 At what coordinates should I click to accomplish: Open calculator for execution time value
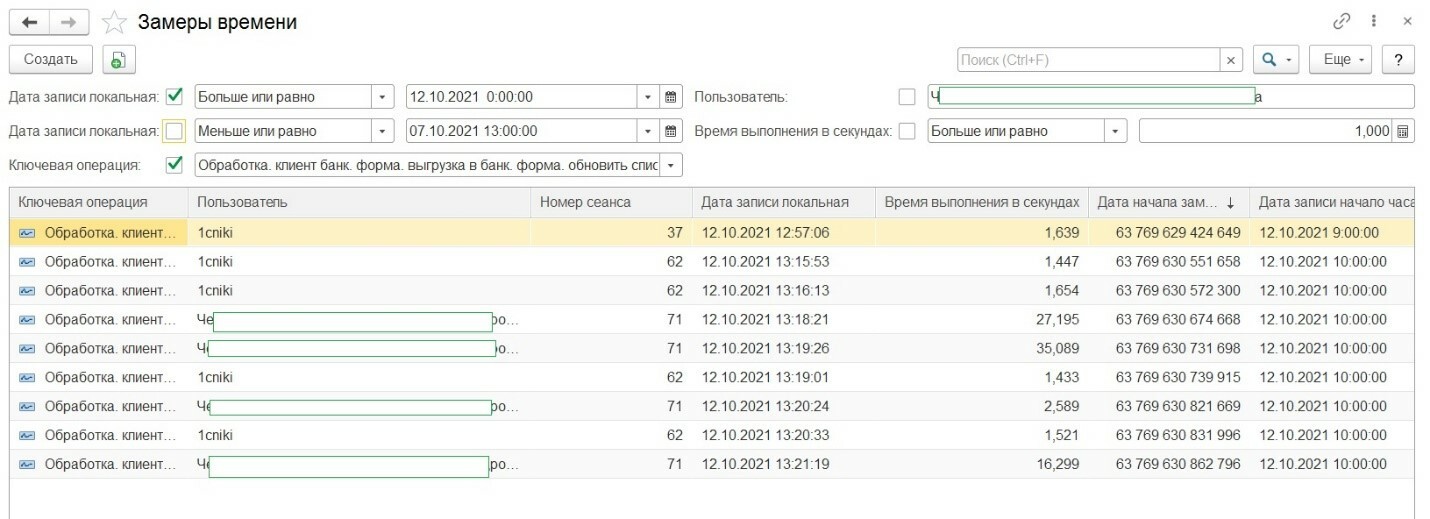[x=1403, y=131]
